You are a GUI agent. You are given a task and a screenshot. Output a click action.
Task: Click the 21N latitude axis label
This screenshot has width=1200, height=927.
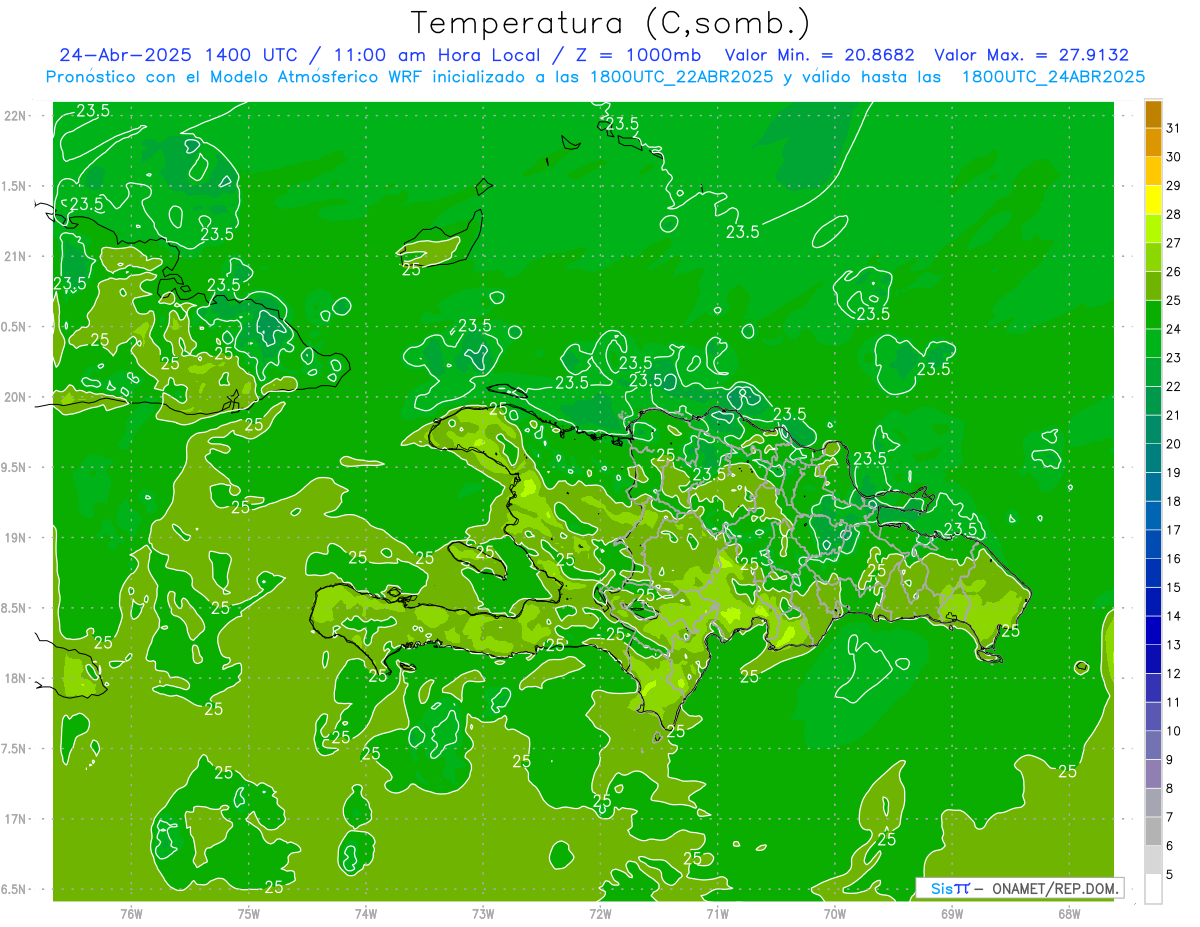point(16,257)
